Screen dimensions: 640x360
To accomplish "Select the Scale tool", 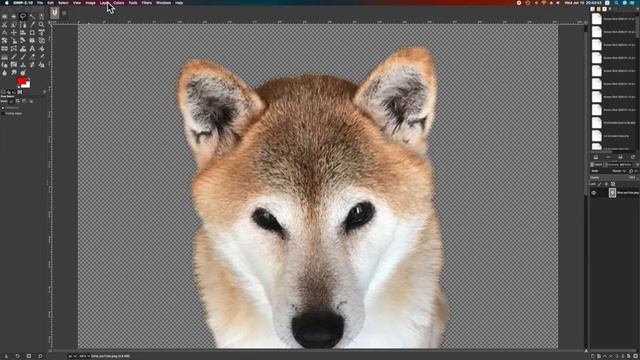I will click(x=13, y=40).
